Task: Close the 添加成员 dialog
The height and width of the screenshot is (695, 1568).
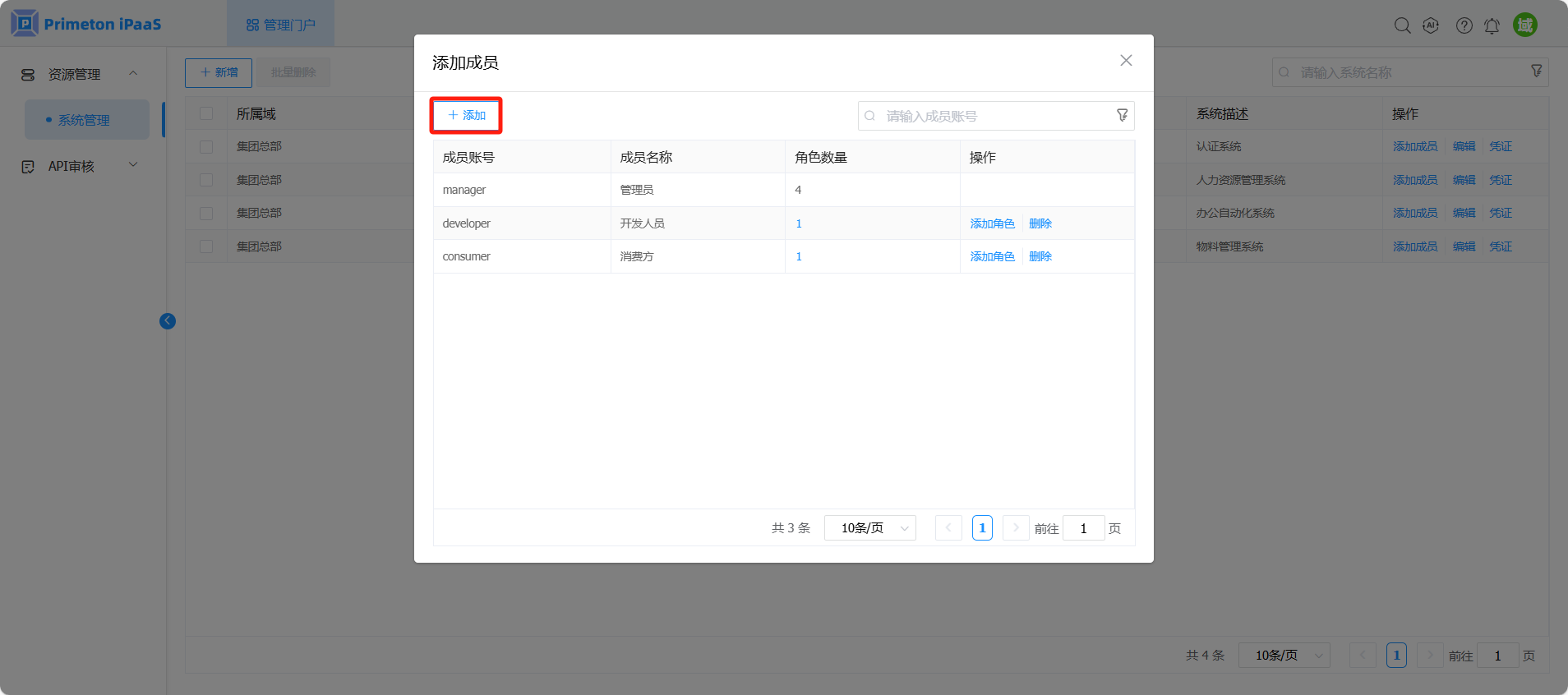Action: tap(1126, 61)
